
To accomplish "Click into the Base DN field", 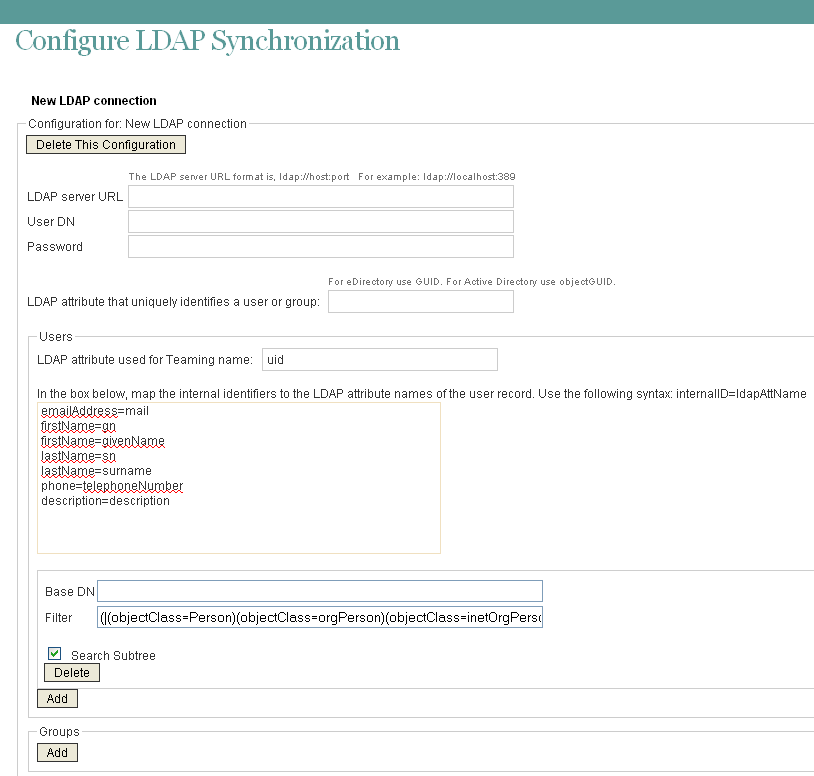I will (320, 590).
